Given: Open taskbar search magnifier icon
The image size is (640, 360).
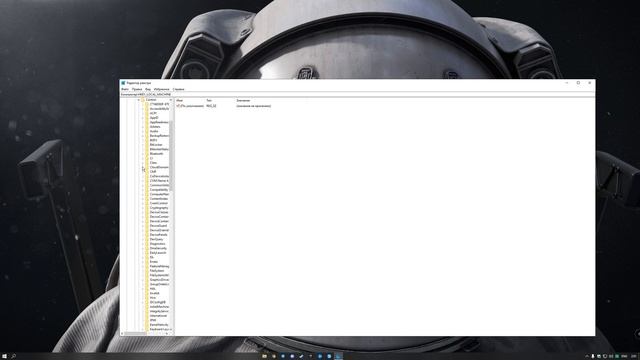Looking at the screenshot, I should (13, 356).
